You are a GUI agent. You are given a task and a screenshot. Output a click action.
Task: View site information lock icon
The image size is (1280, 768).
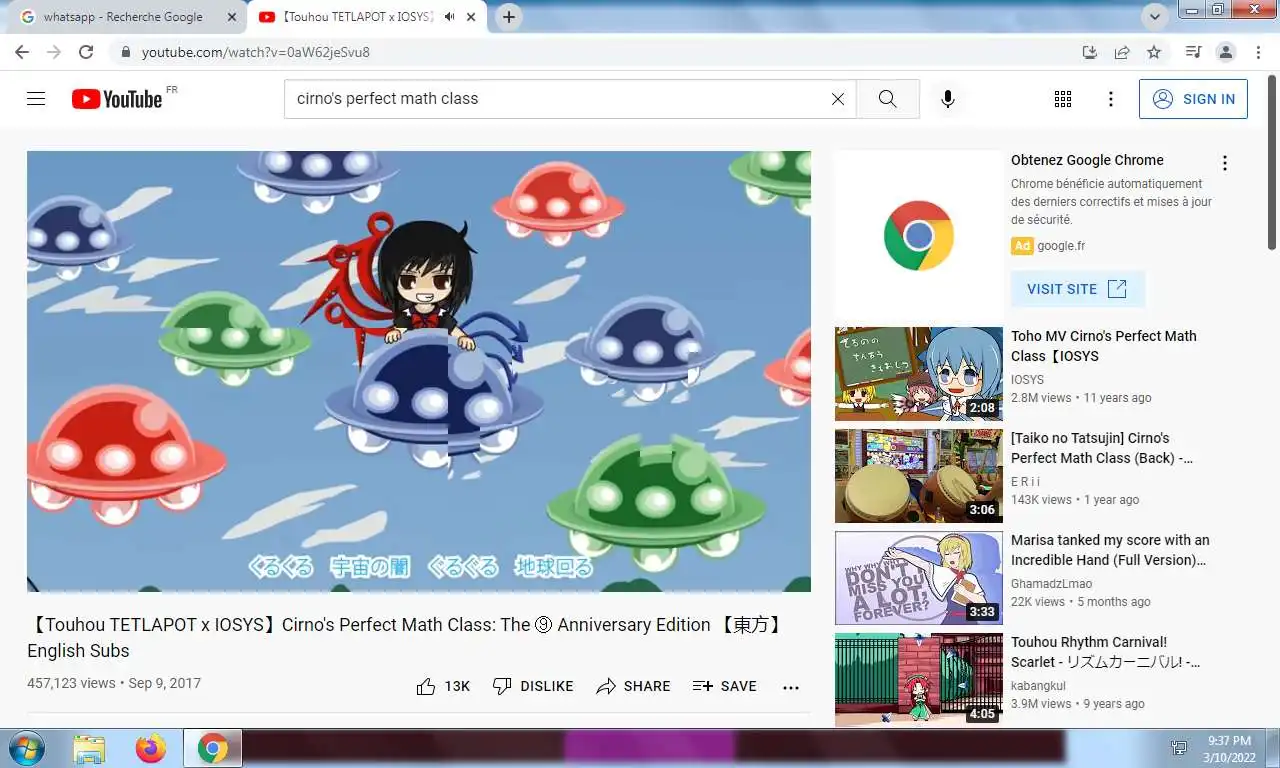(125, 52)
